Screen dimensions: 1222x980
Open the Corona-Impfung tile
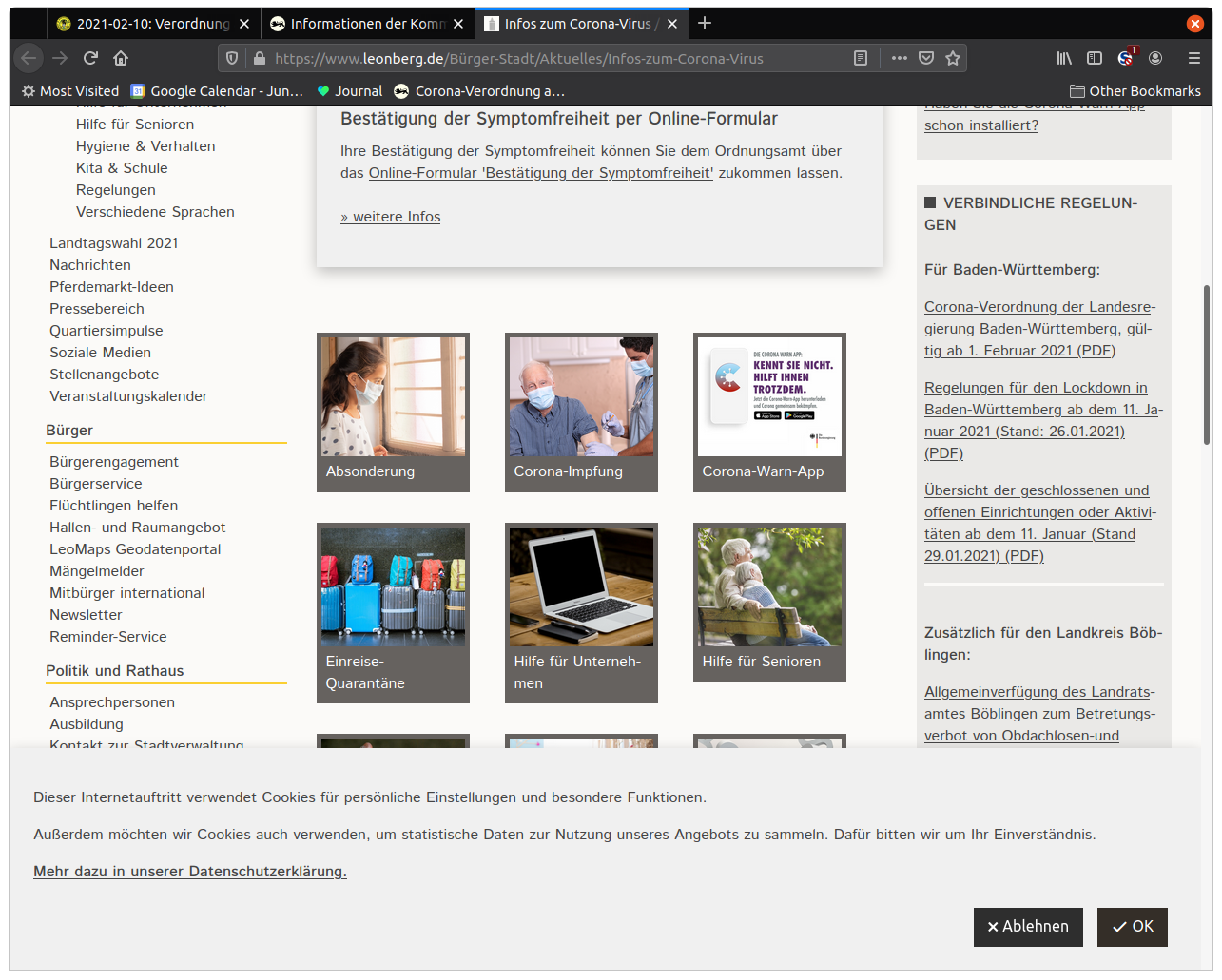pos(581,413)
